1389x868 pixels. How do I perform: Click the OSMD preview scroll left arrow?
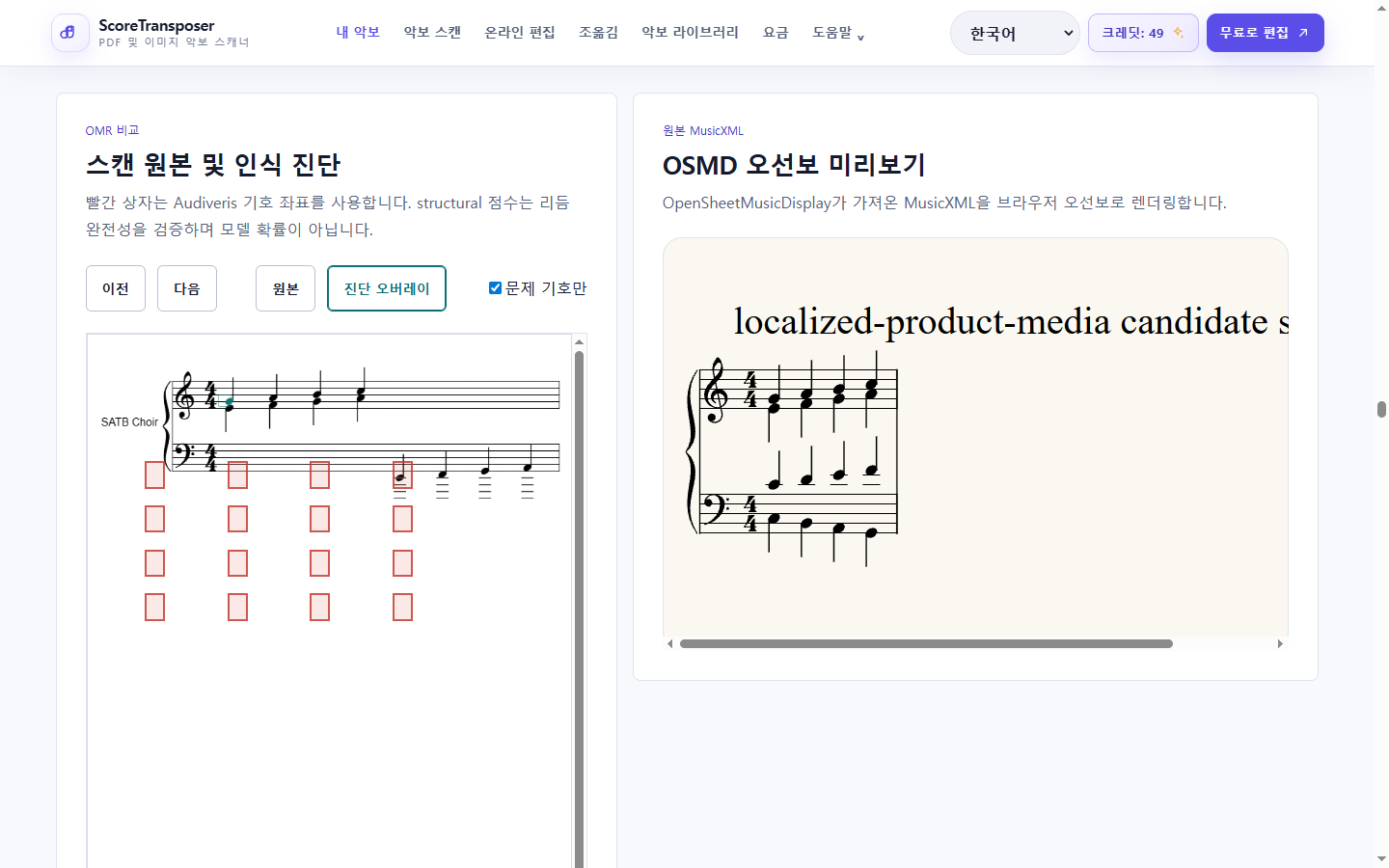coord(669,643)
